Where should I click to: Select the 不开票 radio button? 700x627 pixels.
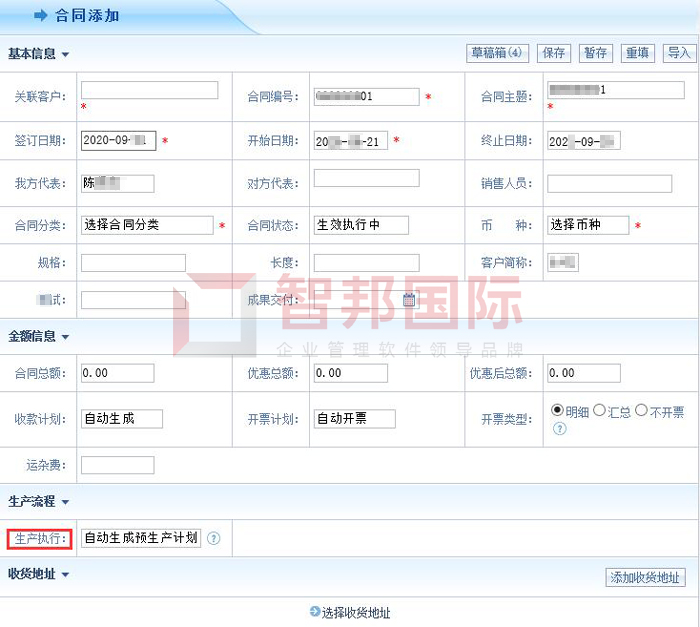point(641,410)
